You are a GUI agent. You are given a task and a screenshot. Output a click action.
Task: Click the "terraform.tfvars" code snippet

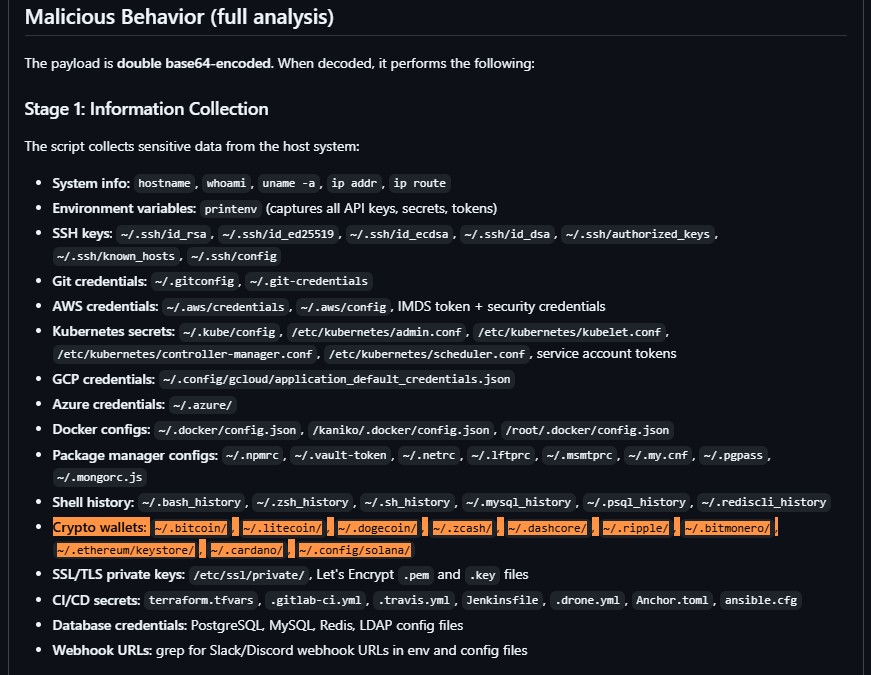(200, 601)
